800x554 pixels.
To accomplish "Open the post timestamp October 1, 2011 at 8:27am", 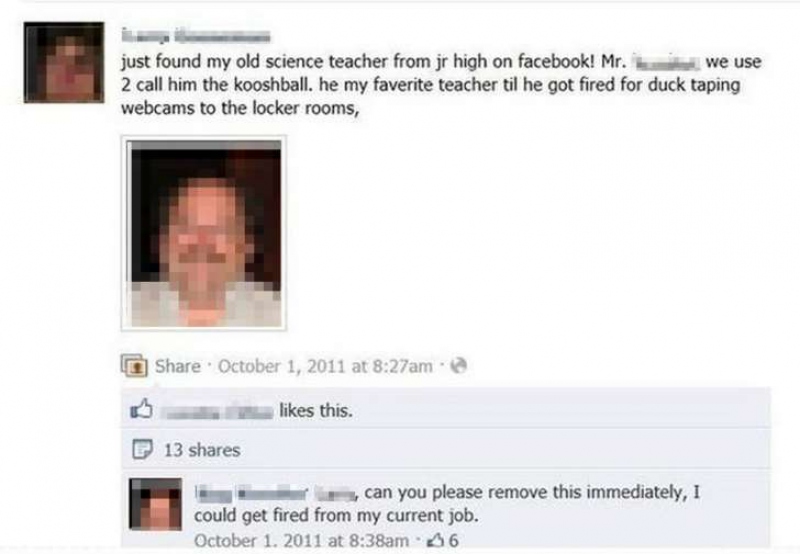I will click(326, 366).
